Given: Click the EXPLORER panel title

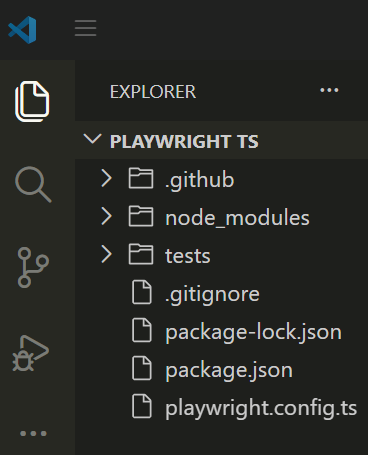Looking at the screenshot, I should (x=153, y=92).
